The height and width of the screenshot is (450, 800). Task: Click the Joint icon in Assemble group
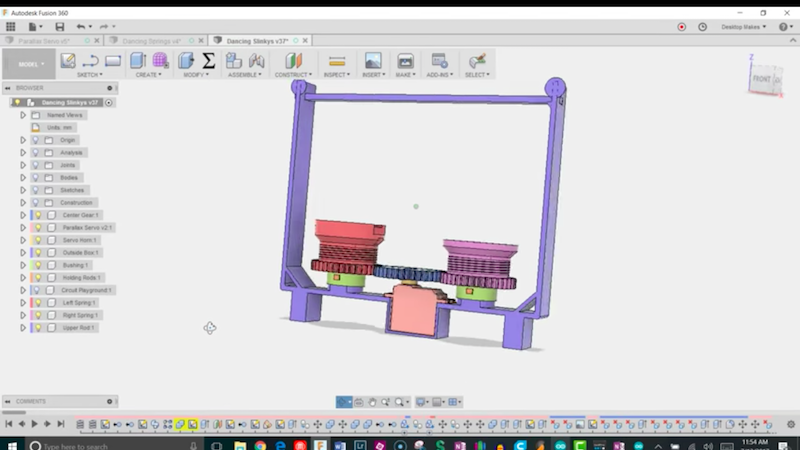point(256,61)
